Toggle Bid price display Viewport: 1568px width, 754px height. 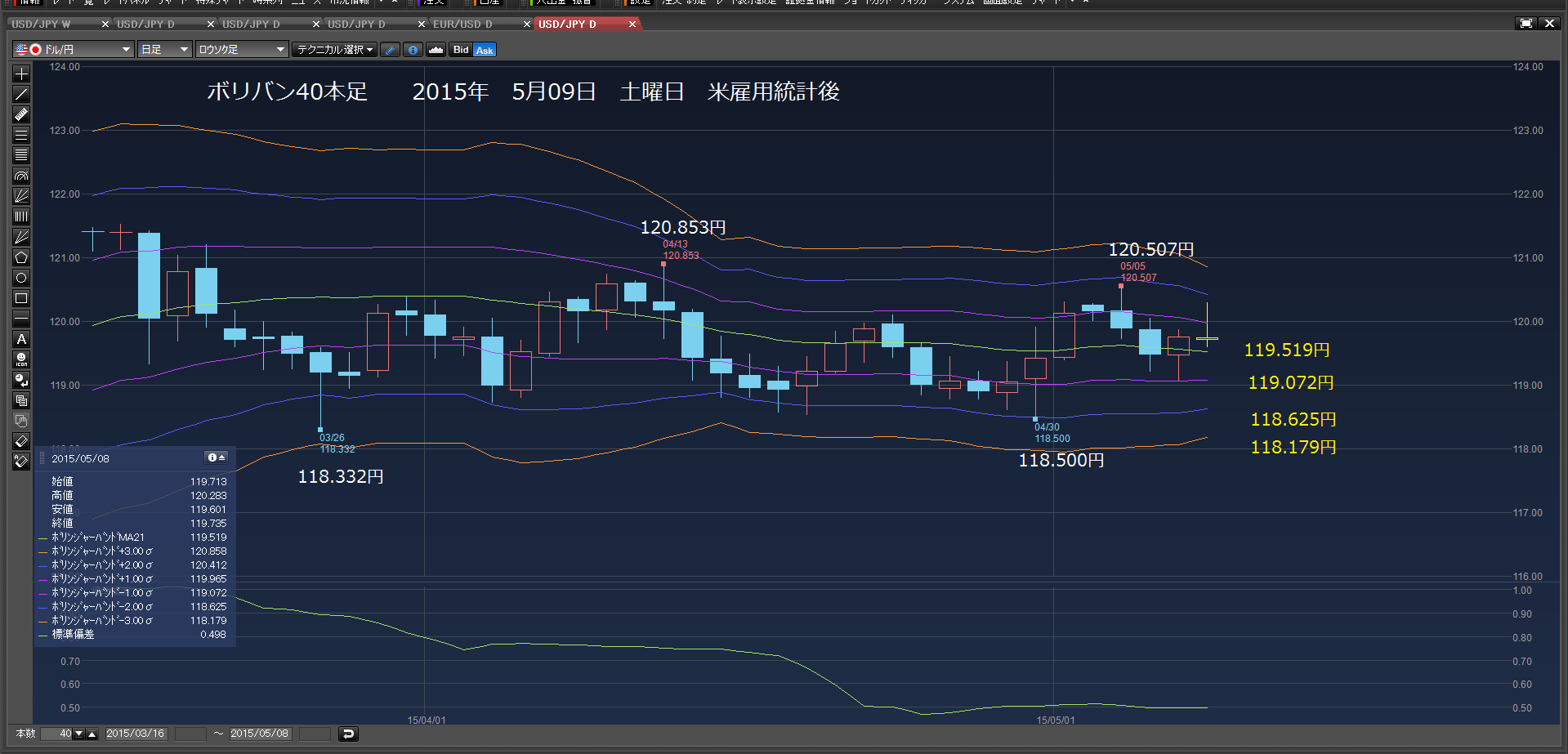point(461,50)
